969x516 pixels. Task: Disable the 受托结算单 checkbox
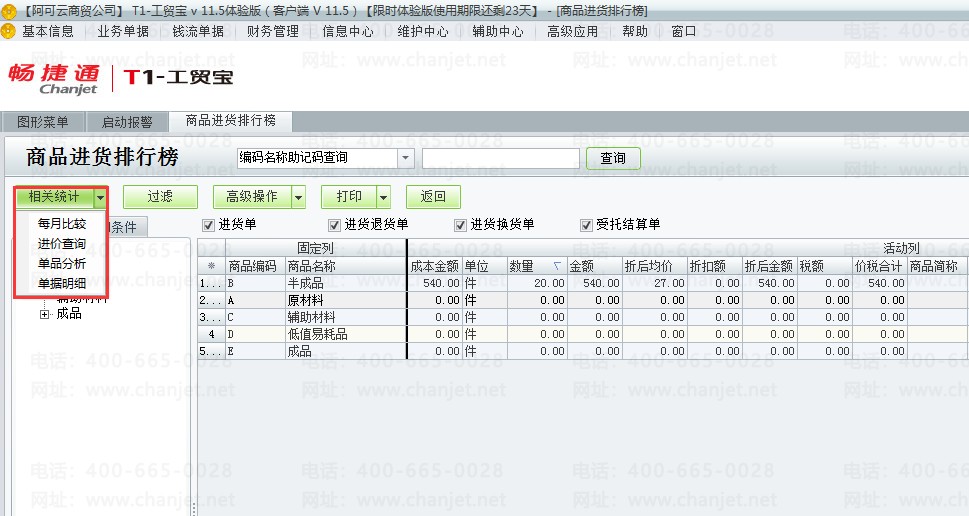point(586,225)
